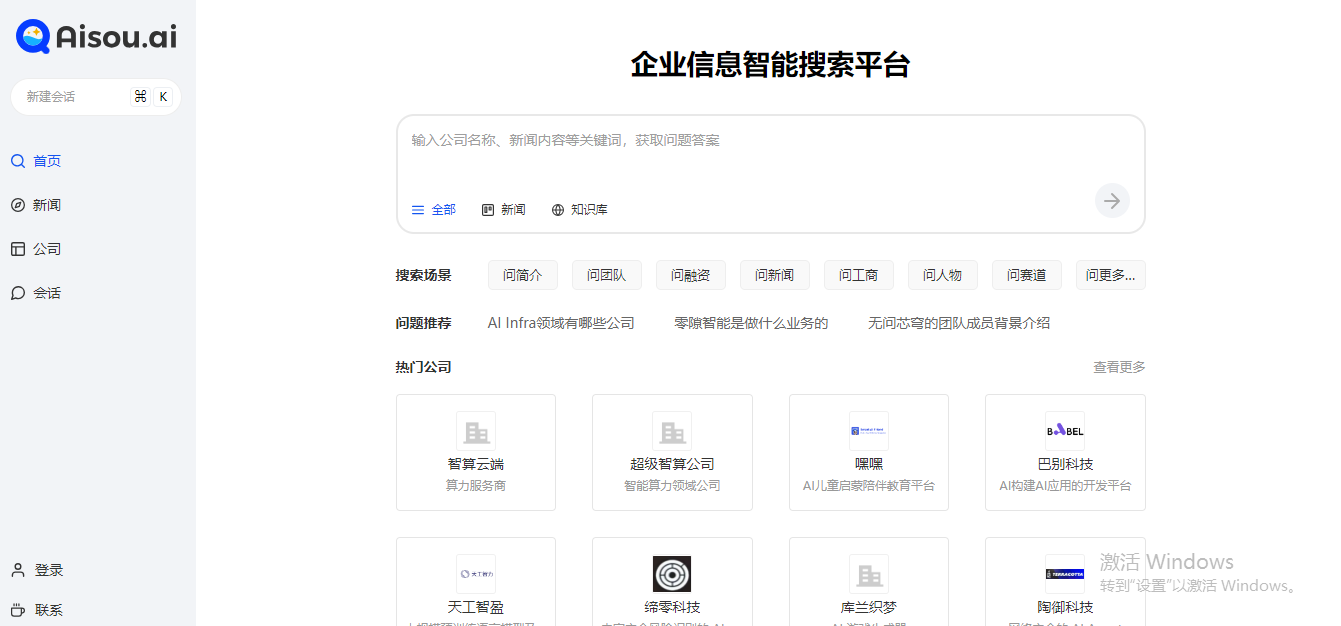
Task: Click the 陶御科技 Terracotta logo
Action: click(1065, 574)
